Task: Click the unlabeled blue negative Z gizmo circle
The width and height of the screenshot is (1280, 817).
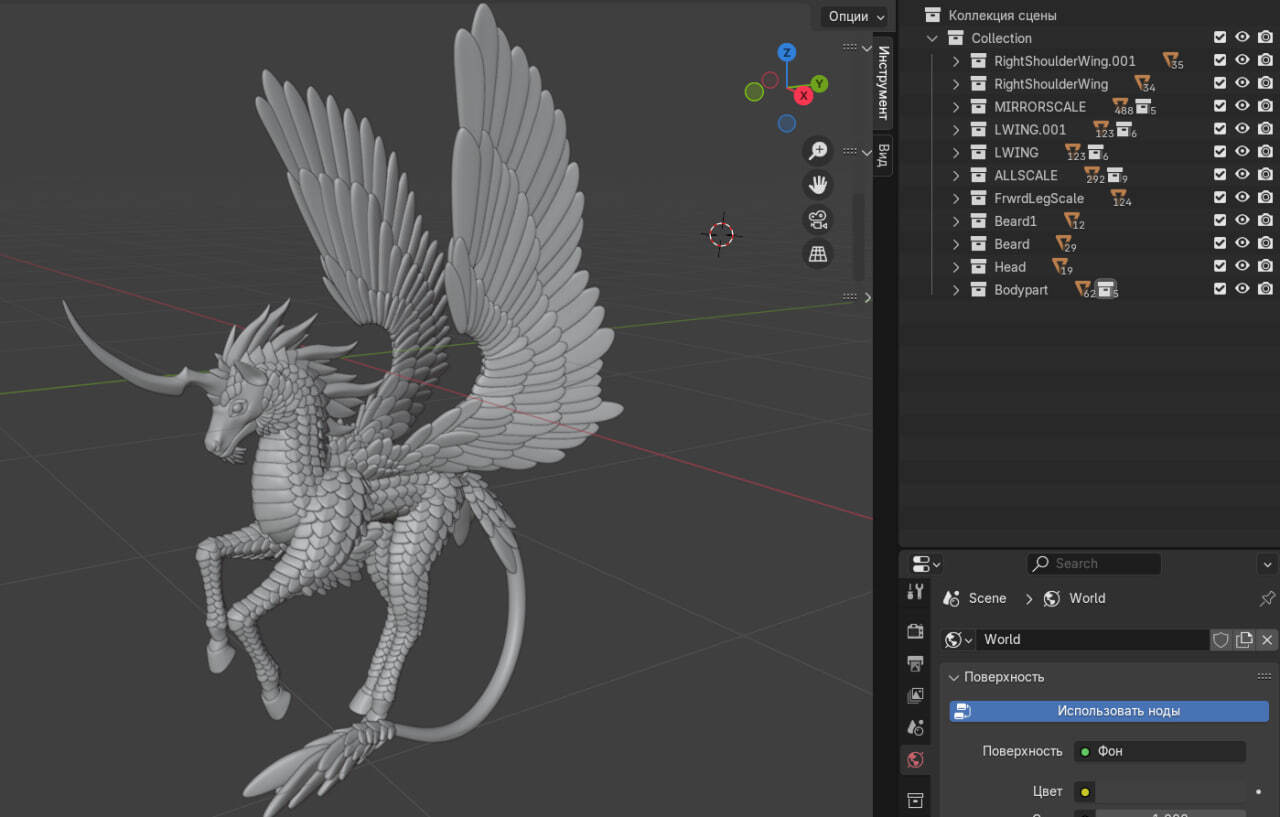Action: [x=787, y=124]
